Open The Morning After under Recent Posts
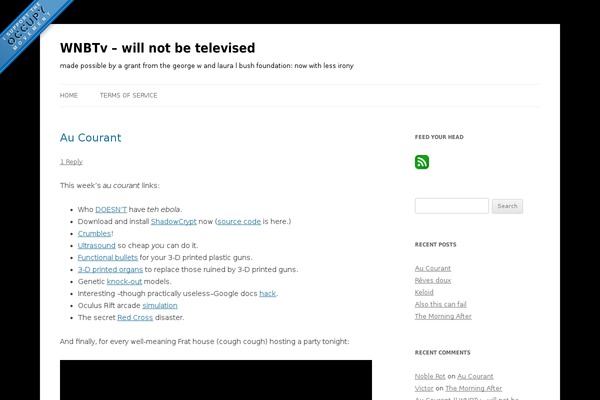 (443, 316)
